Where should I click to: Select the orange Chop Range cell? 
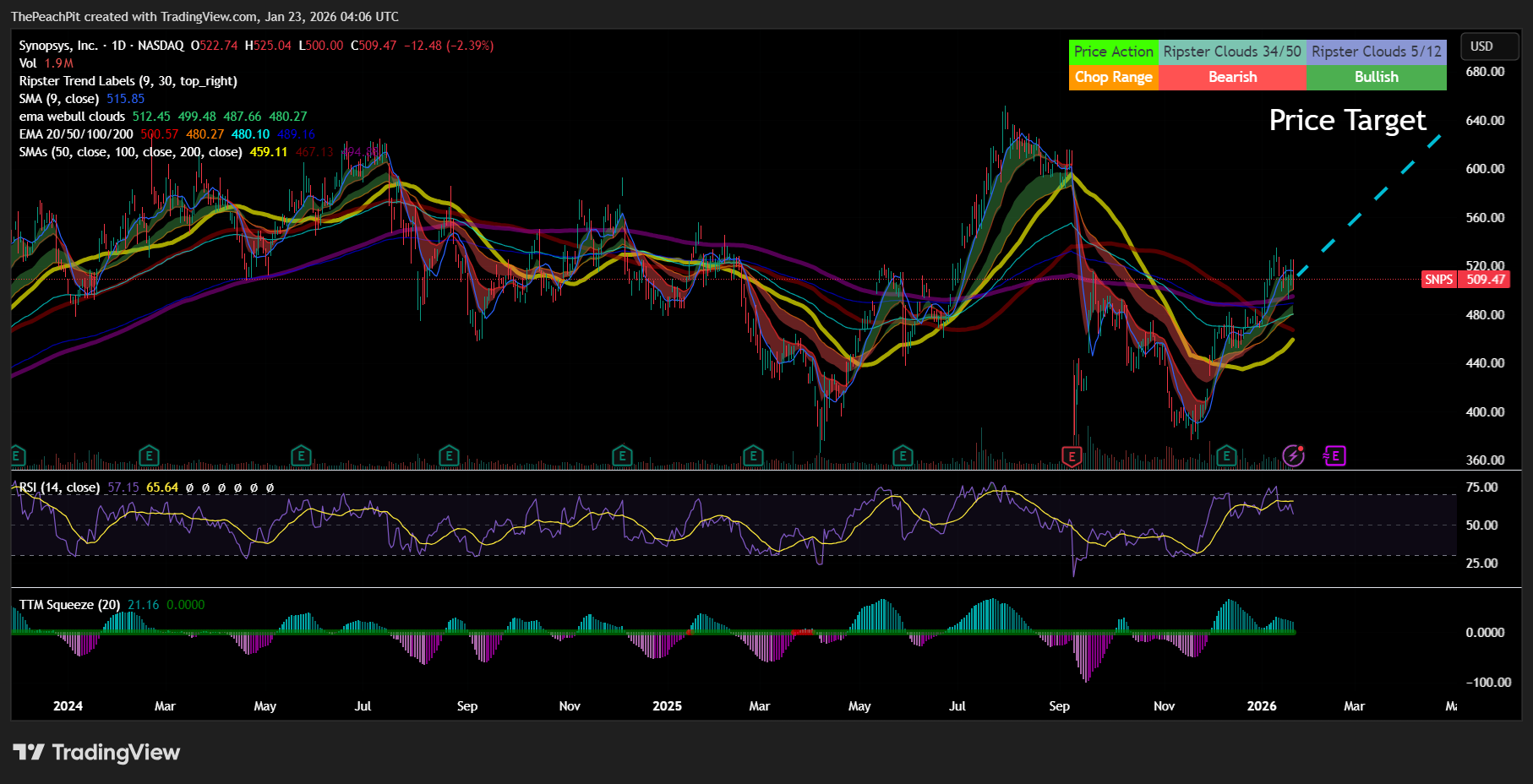point(1113,77)
